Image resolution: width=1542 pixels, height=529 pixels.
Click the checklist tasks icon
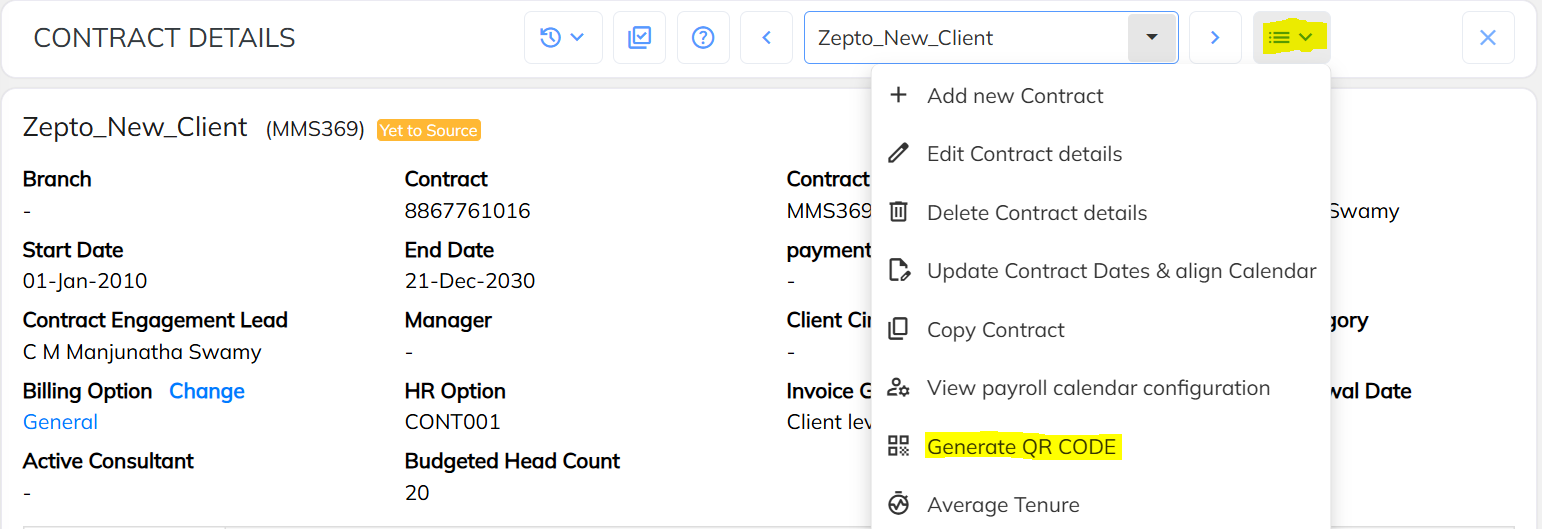[x=640, y=38]
